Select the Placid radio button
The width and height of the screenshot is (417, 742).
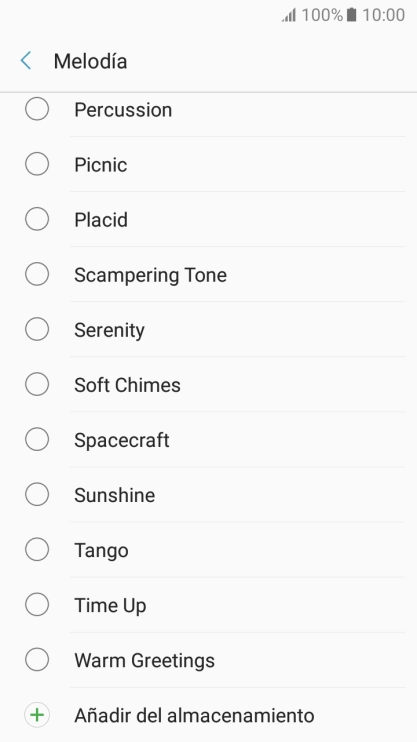[37, 219]
